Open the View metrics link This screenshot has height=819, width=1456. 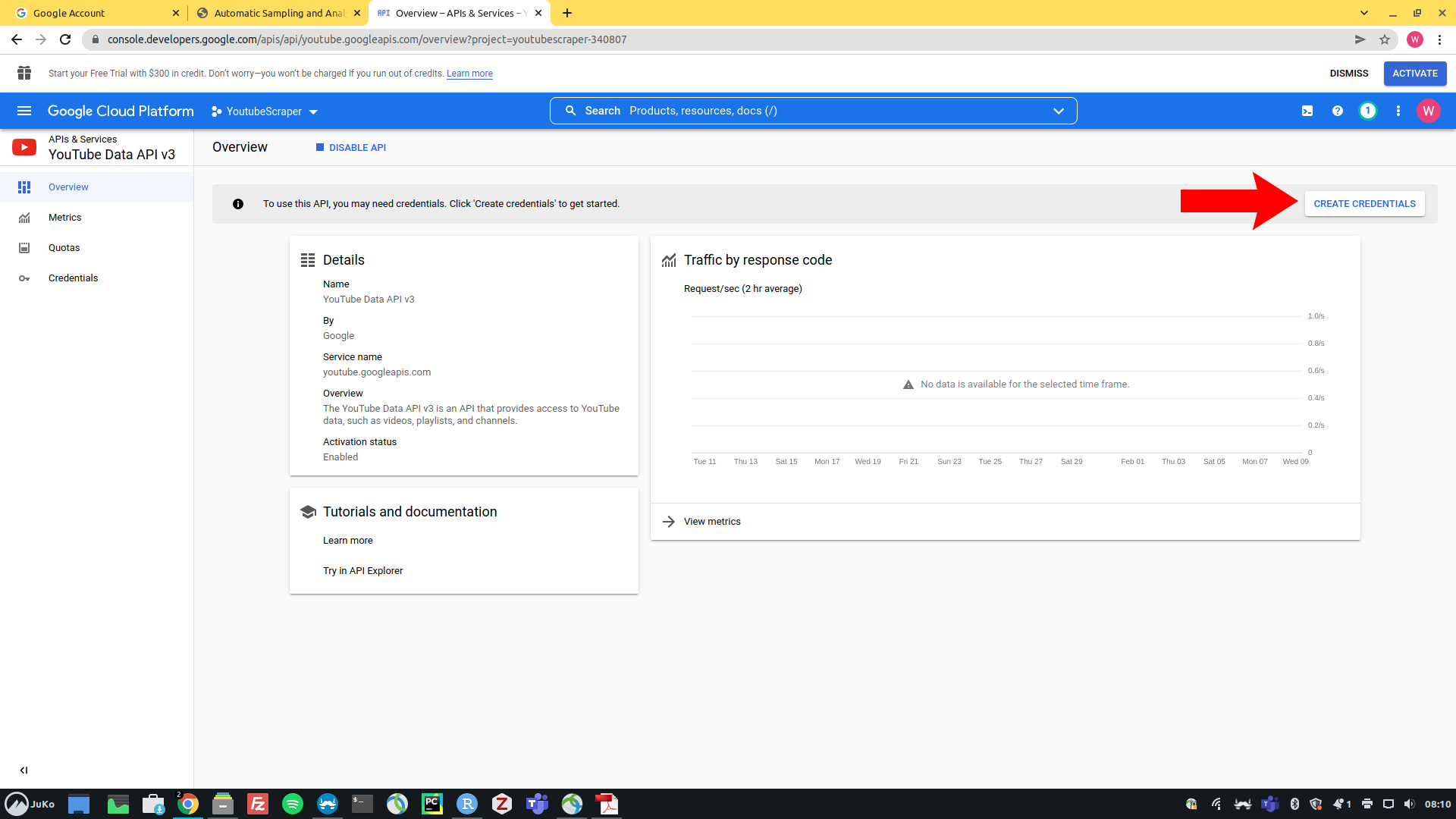pos(711,522)
